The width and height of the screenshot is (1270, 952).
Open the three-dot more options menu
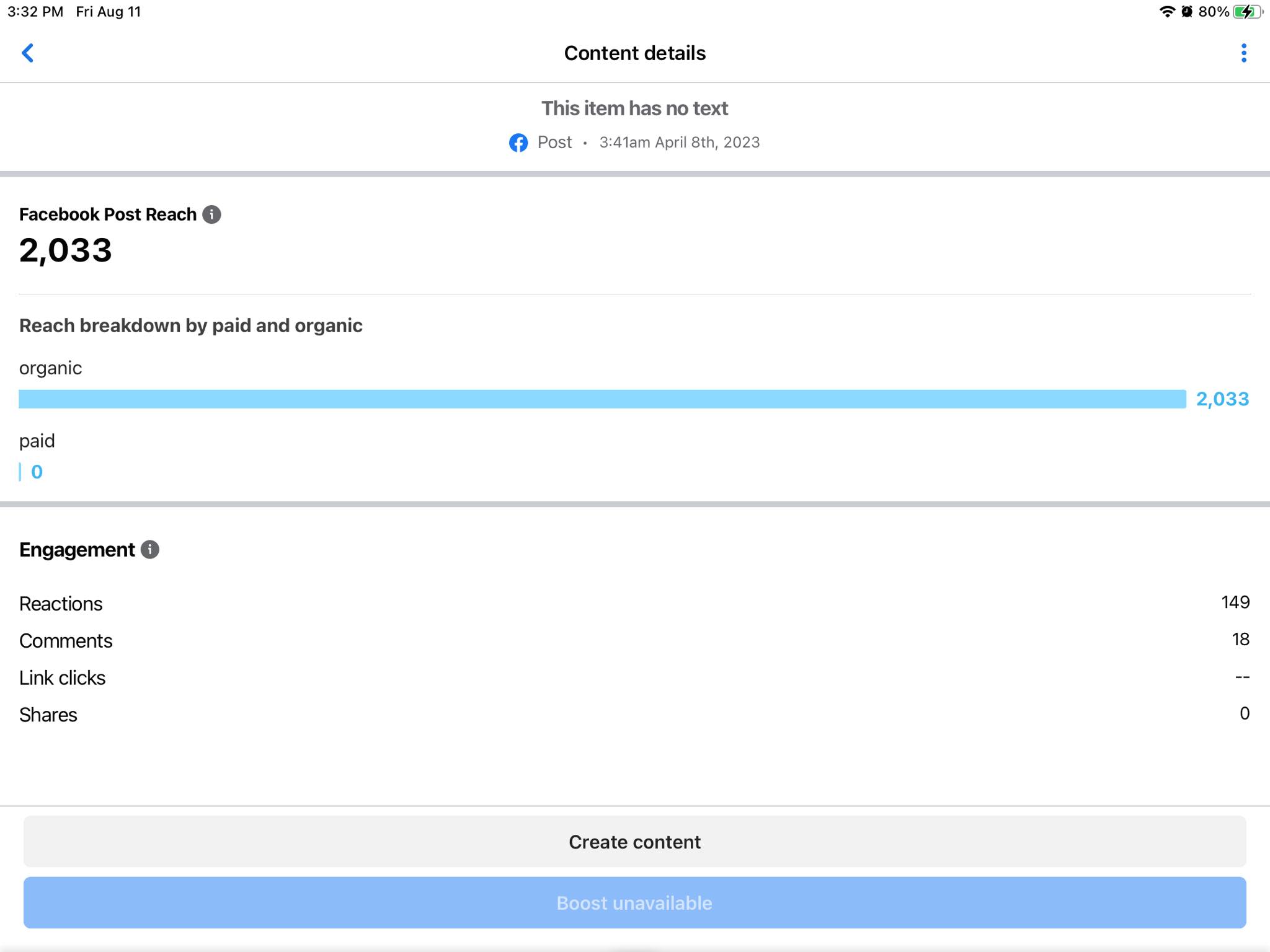coord(1243,53)
